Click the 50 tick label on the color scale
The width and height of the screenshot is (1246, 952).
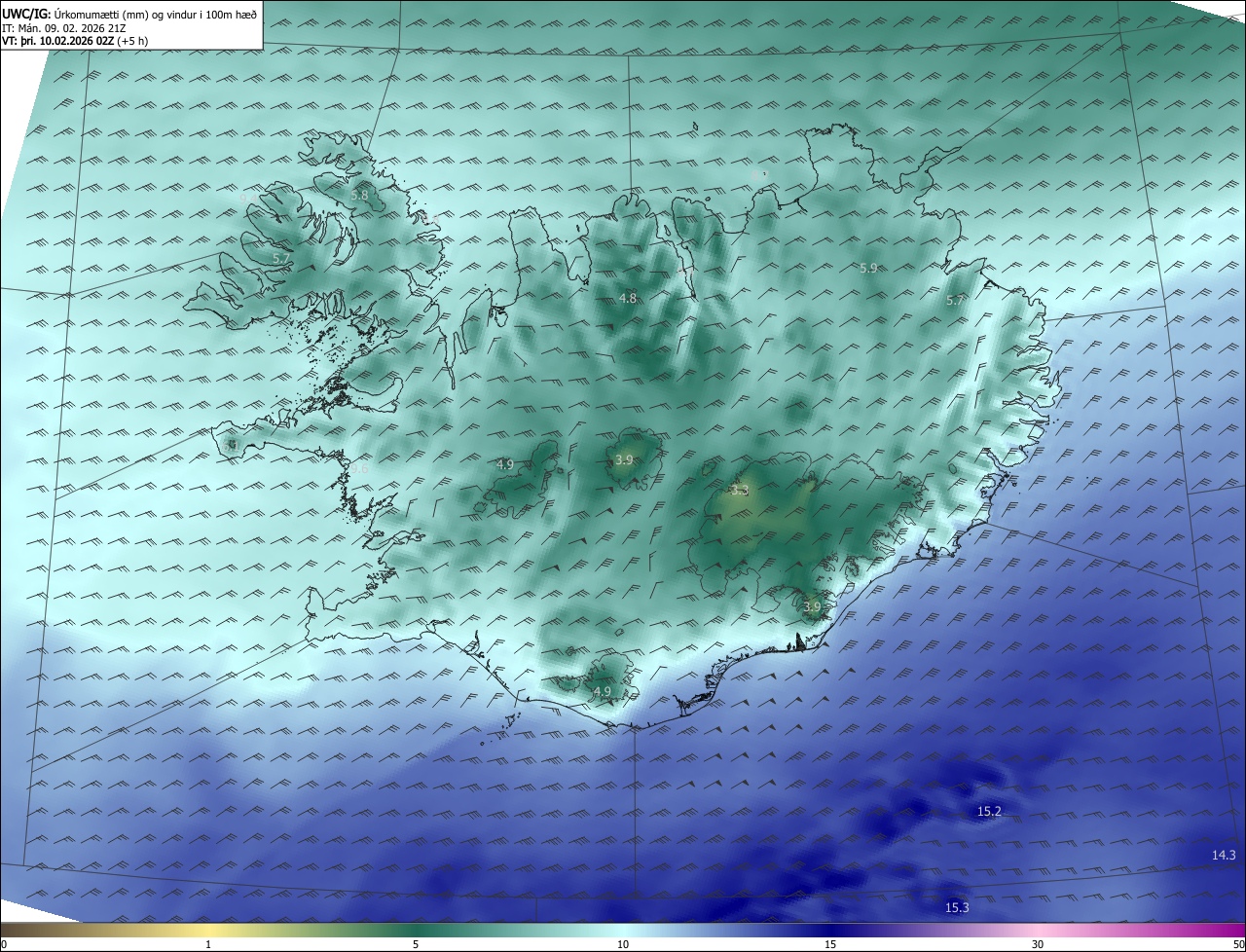[1238, 944]
